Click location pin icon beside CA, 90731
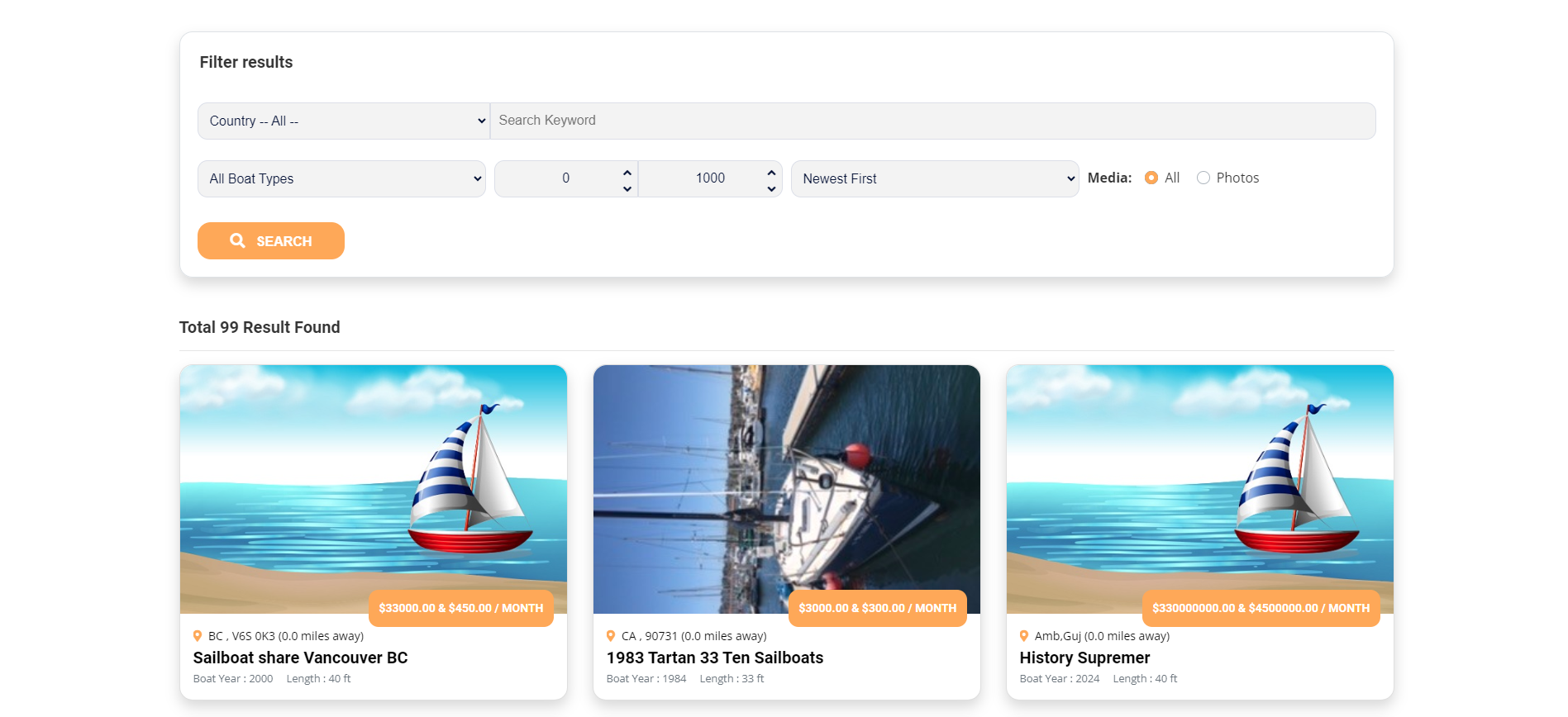This screenshot has width=1568, height=717. point(611,636)
